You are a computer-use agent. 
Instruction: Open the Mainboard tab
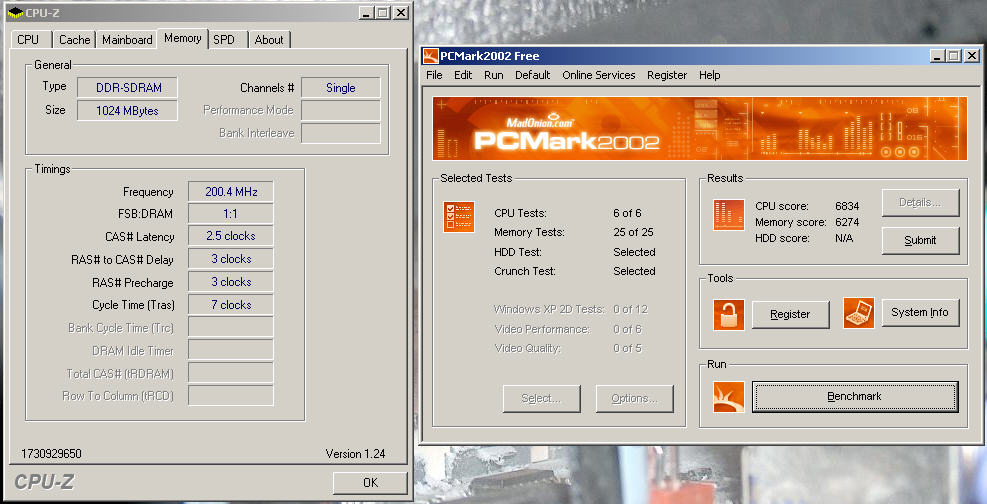click(x=127, y=40)
